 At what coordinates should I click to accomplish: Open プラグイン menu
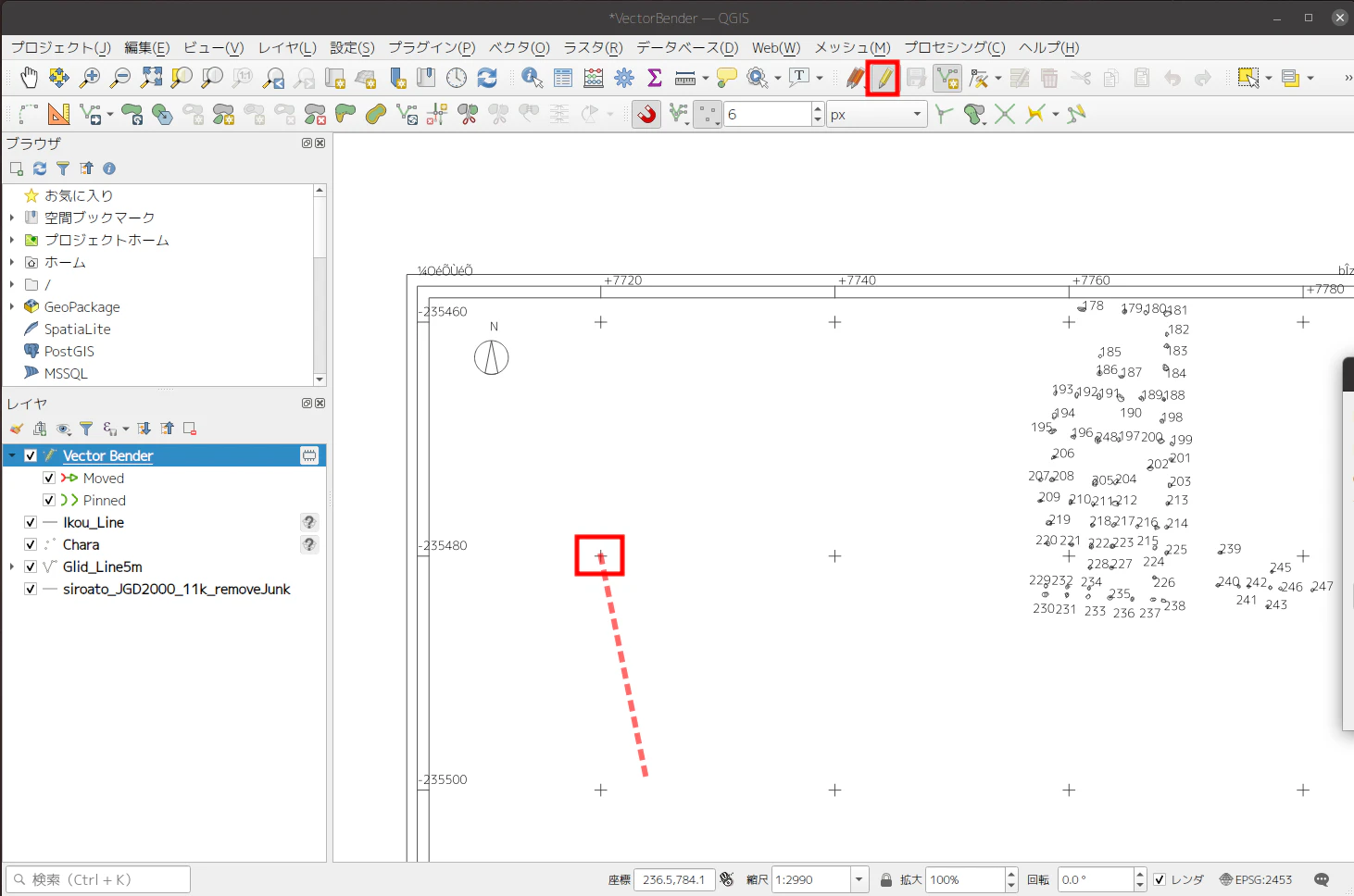pos(432,47)
